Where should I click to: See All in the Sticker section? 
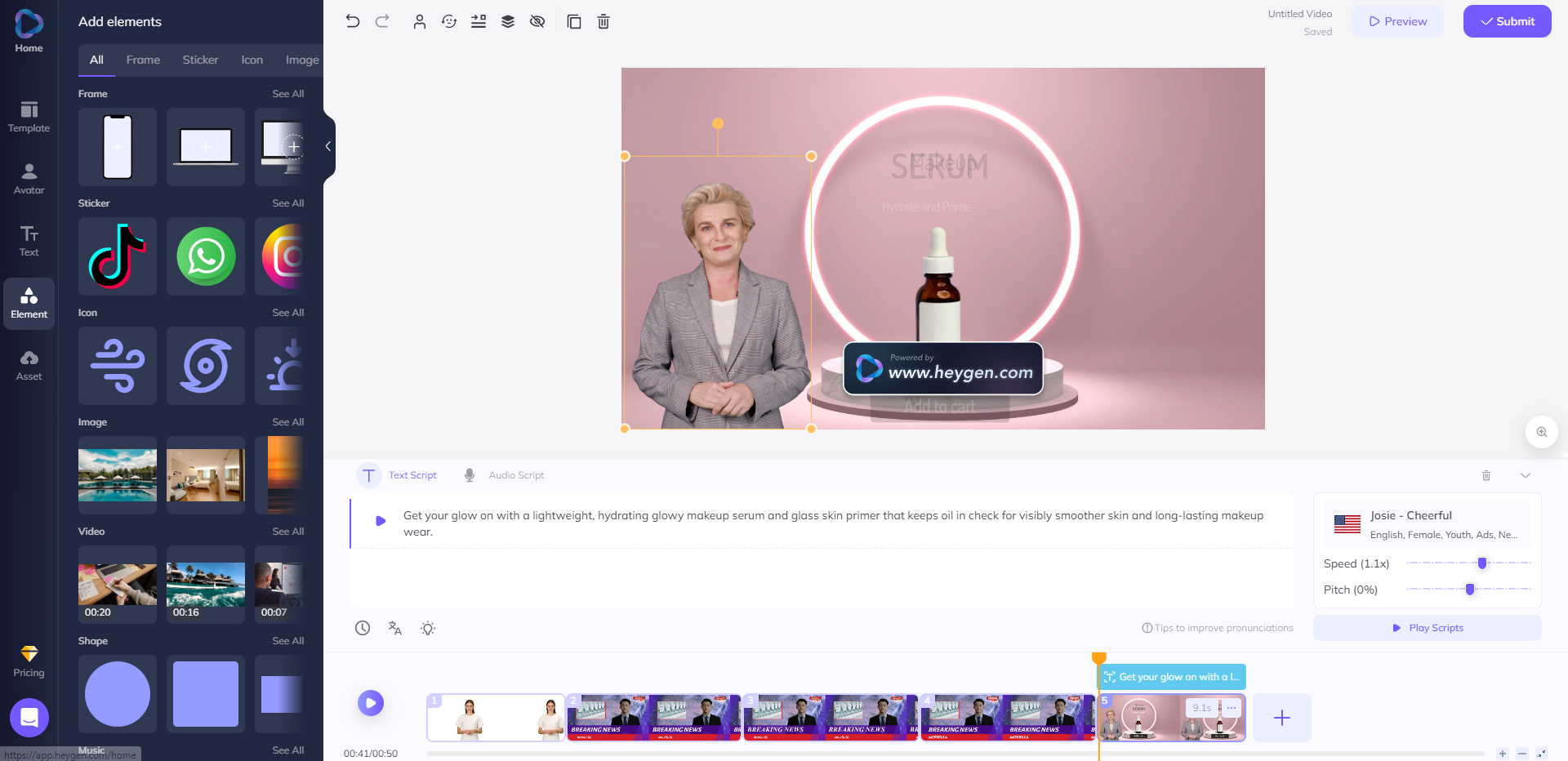pos(287,203)
